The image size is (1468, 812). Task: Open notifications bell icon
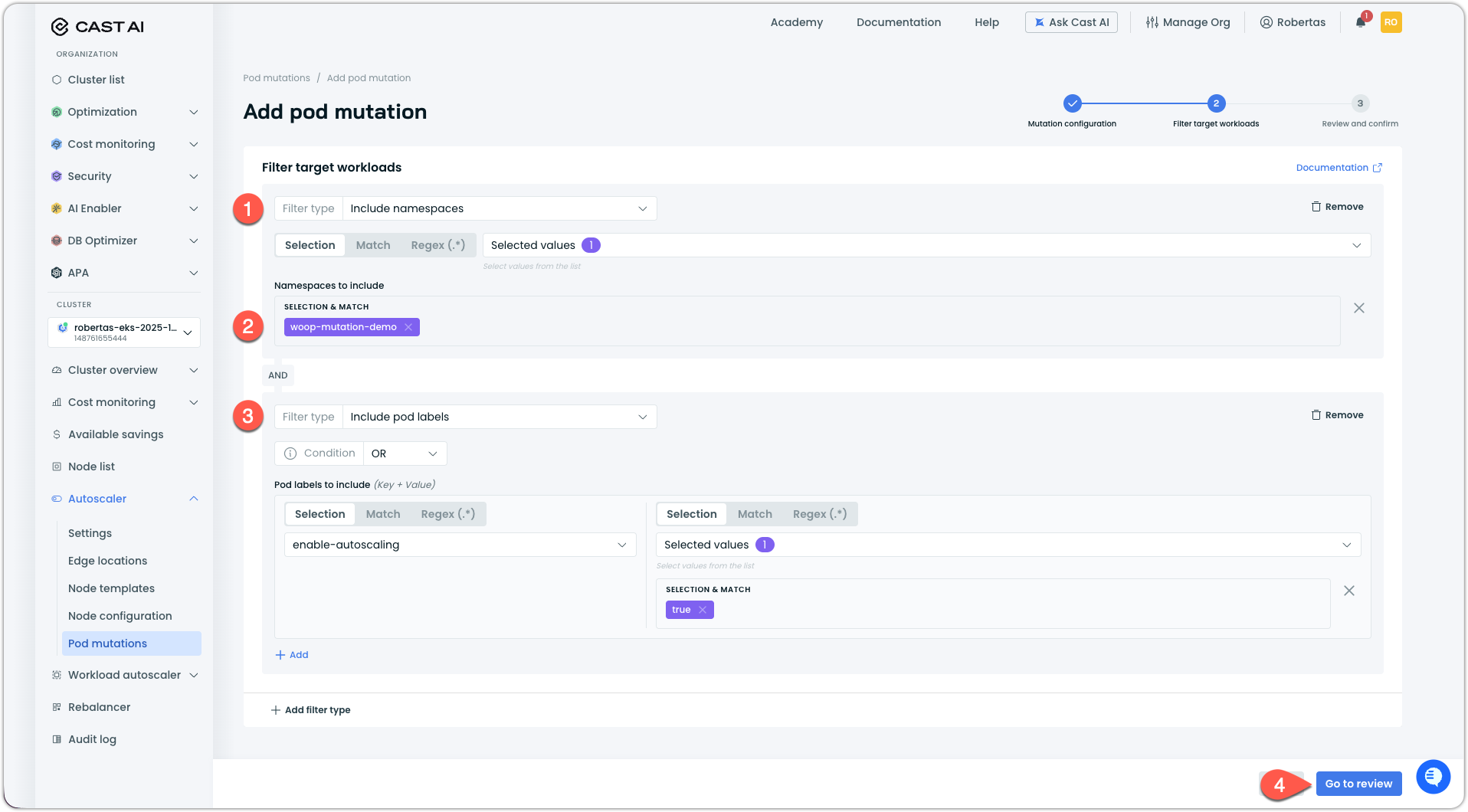pos(1361,22)
